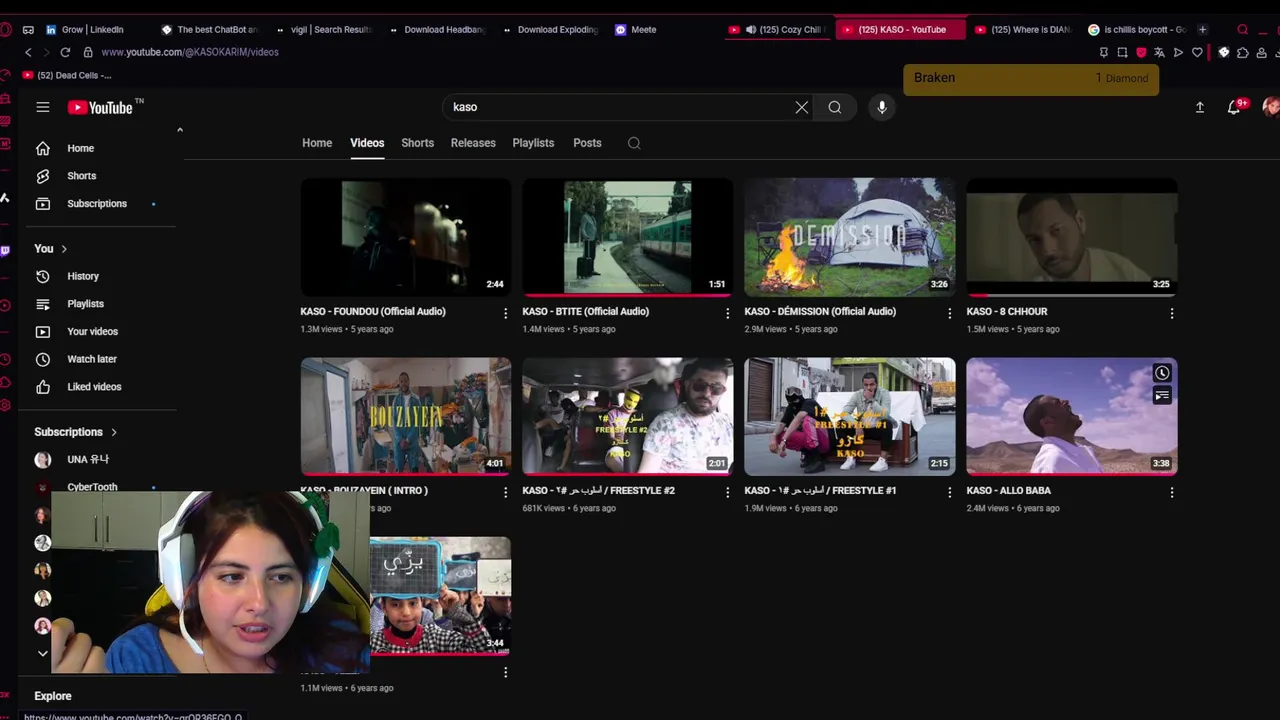
Task: Switch to the channel Home tab
Action: [x=317, y=143]
